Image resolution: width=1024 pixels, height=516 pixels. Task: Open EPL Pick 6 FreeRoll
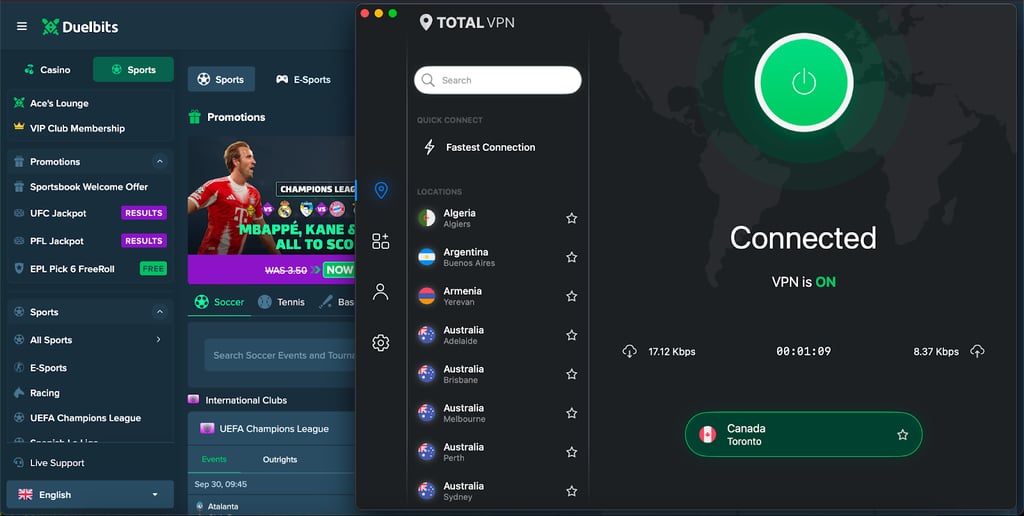click(x=72, y=268)
